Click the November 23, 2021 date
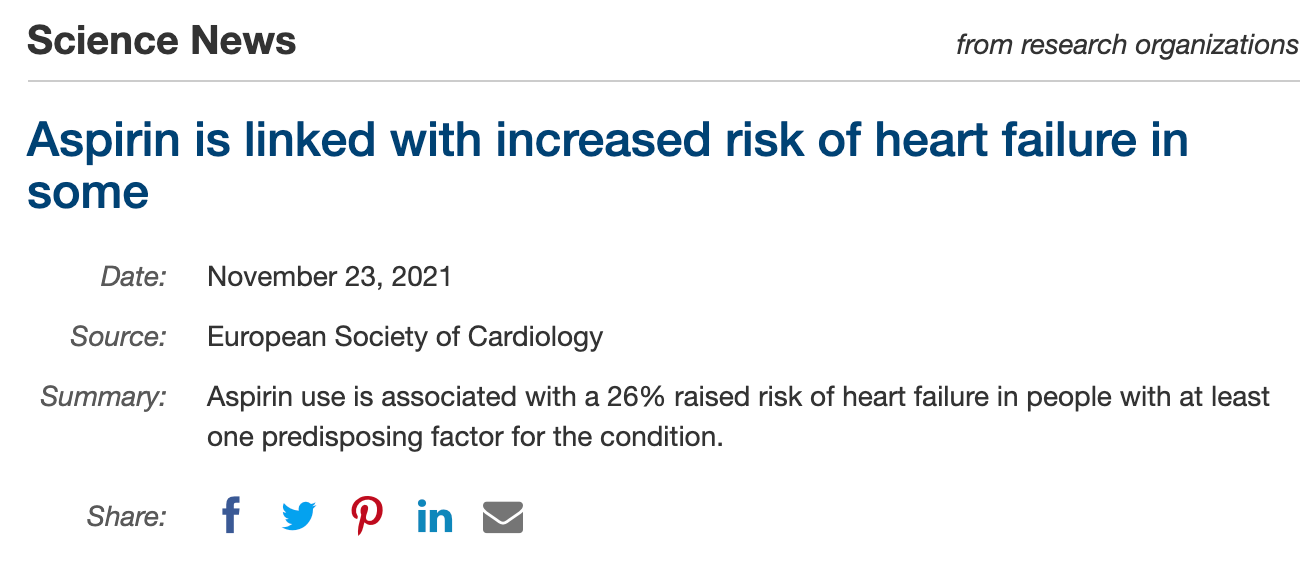Image resolution: width=1310 pixels, height=574 pixels. (330, 276)
